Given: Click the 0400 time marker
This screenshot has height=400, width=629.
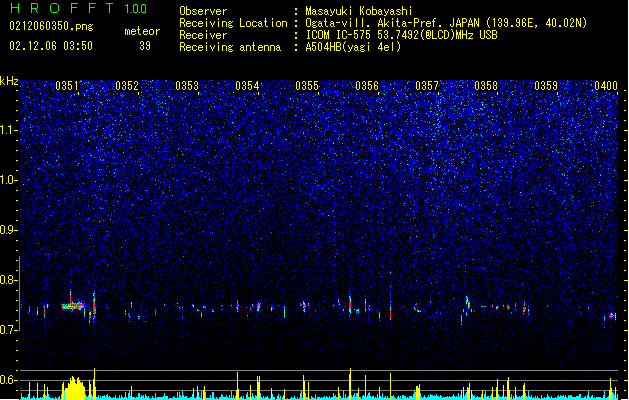Looking at the screenshot, I should click(606, 86).
